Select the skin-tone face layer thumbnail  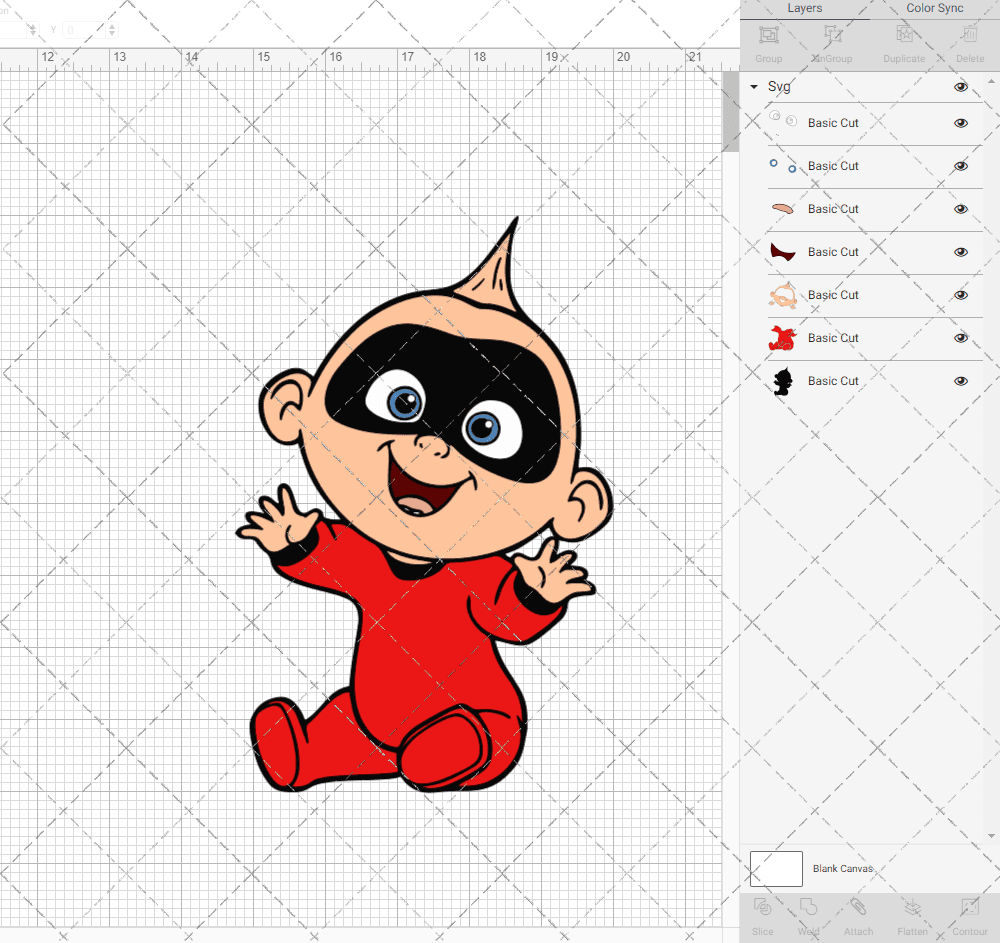783,295
